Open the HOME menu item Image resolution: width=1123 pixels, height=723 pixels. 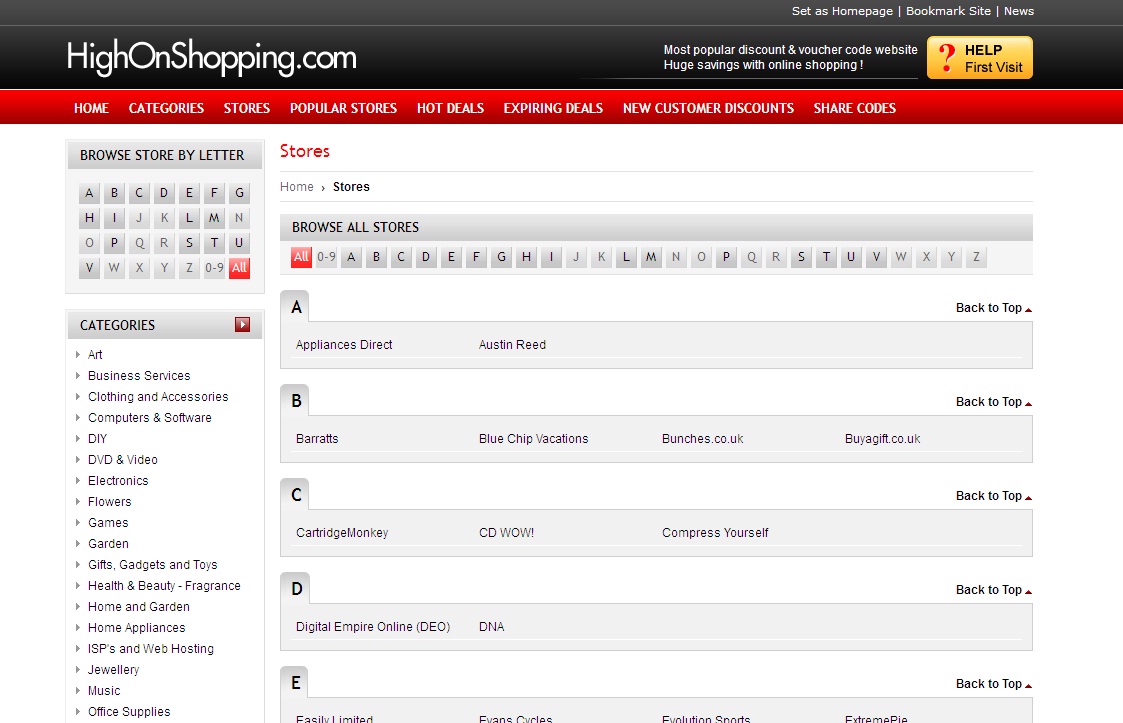[91, 108]
